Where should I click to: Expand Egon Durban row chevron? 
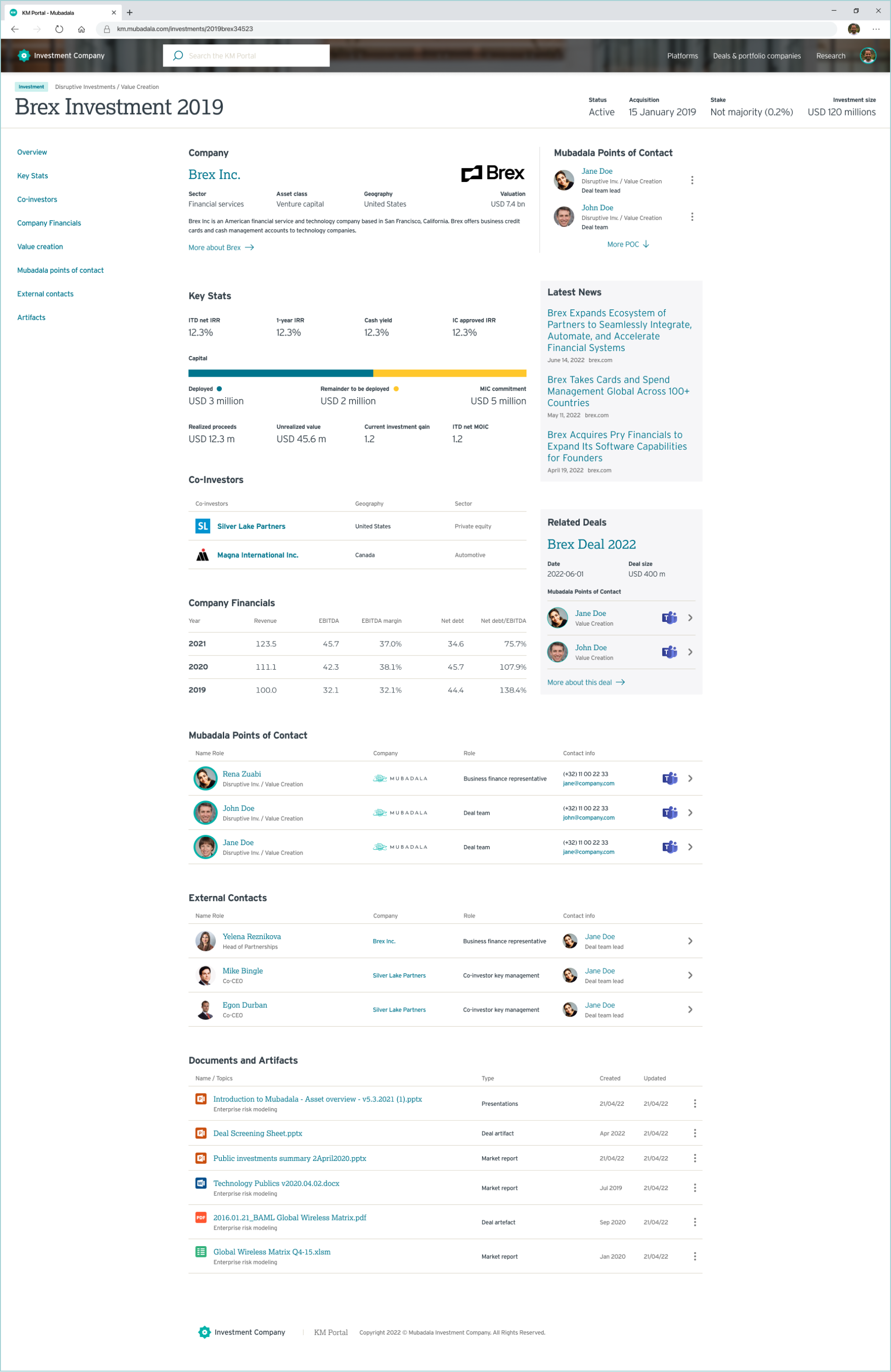[690, 1009]
